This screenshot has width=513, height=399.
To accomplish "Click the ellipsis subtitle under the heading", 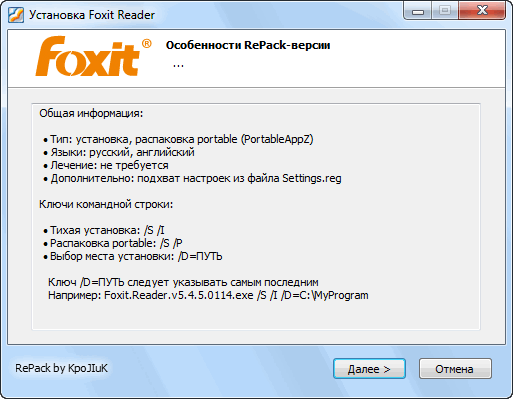I will coord(178,65).
